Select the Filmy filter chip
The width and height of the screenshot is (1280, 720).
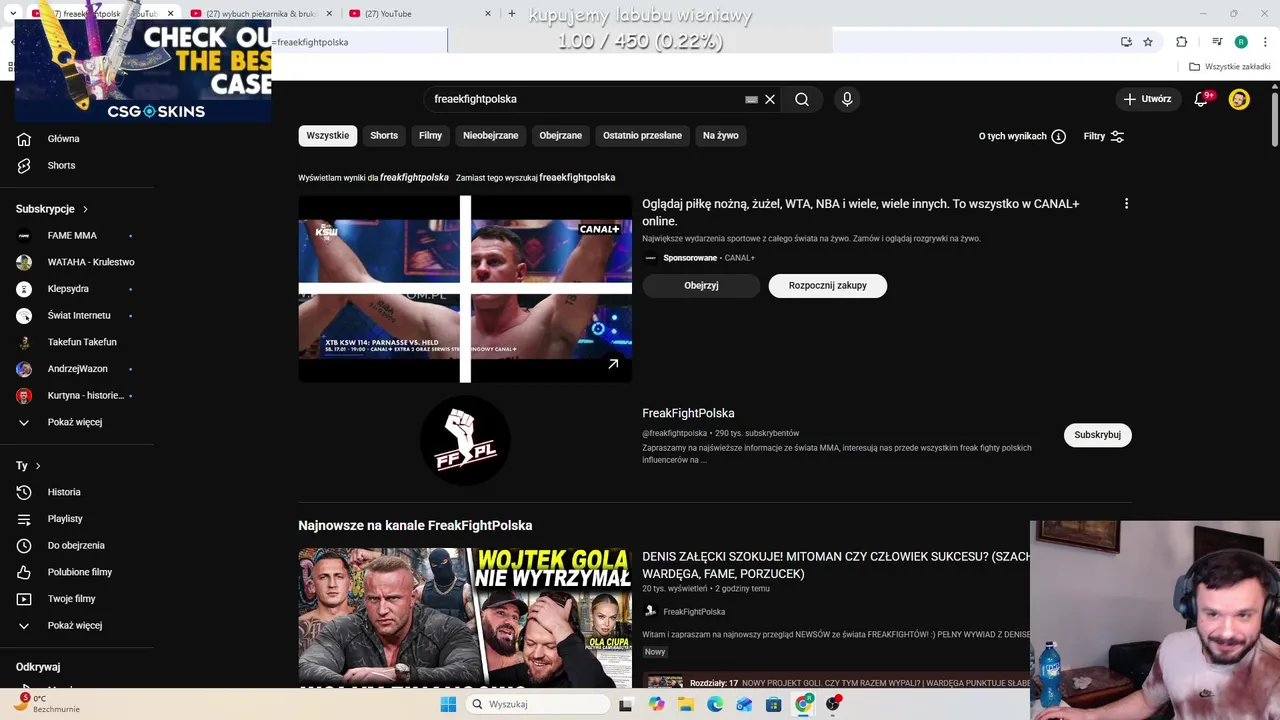point(430,136)
